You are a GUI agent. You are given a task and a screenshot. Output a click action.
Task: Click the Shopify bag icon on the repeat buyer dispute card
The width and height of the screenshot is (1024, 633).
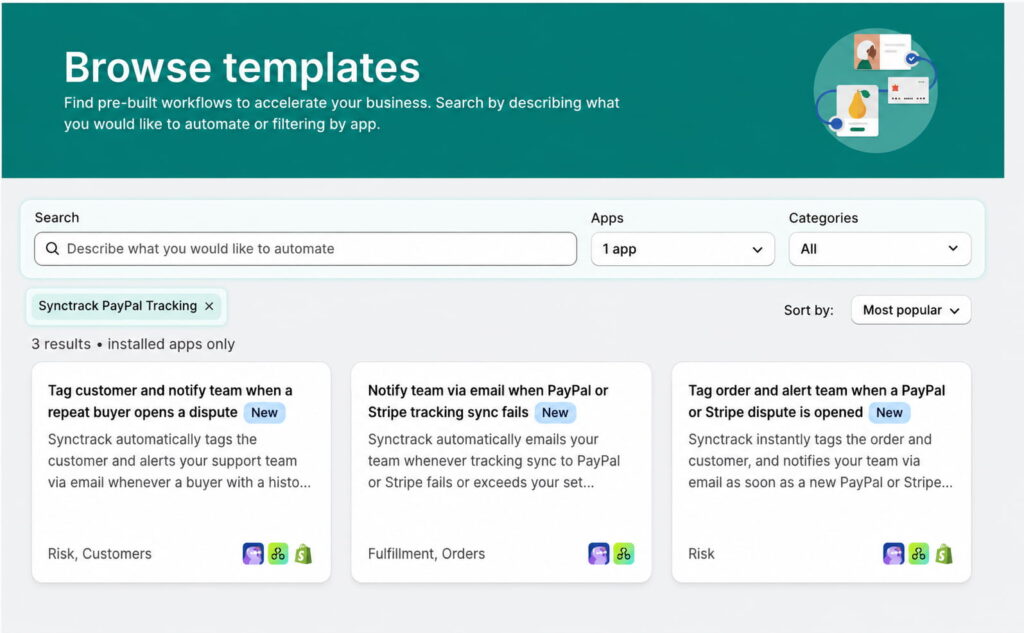pos(303,554)
